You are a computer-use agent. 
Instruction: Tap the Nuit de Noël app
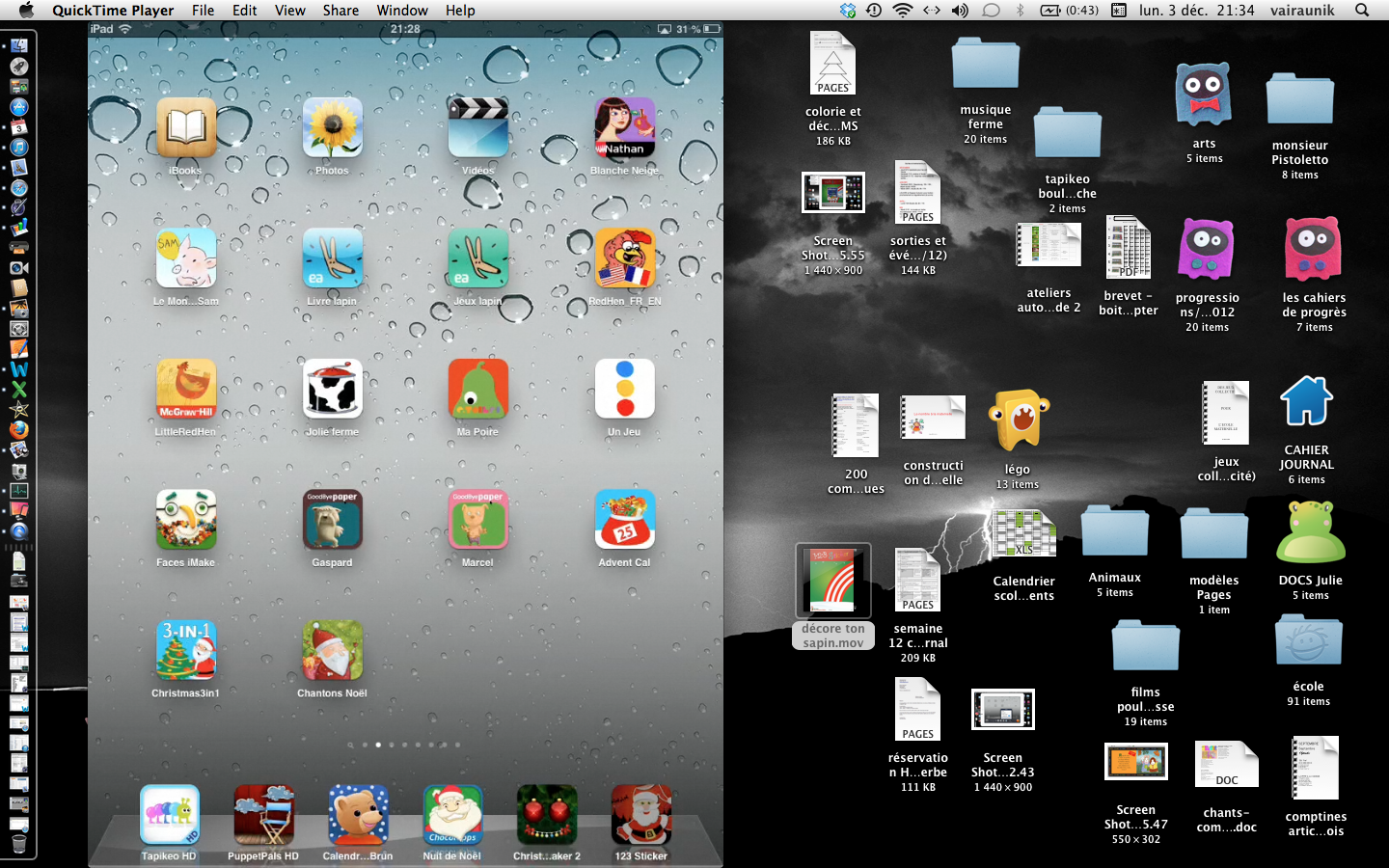tap(452, 815)
